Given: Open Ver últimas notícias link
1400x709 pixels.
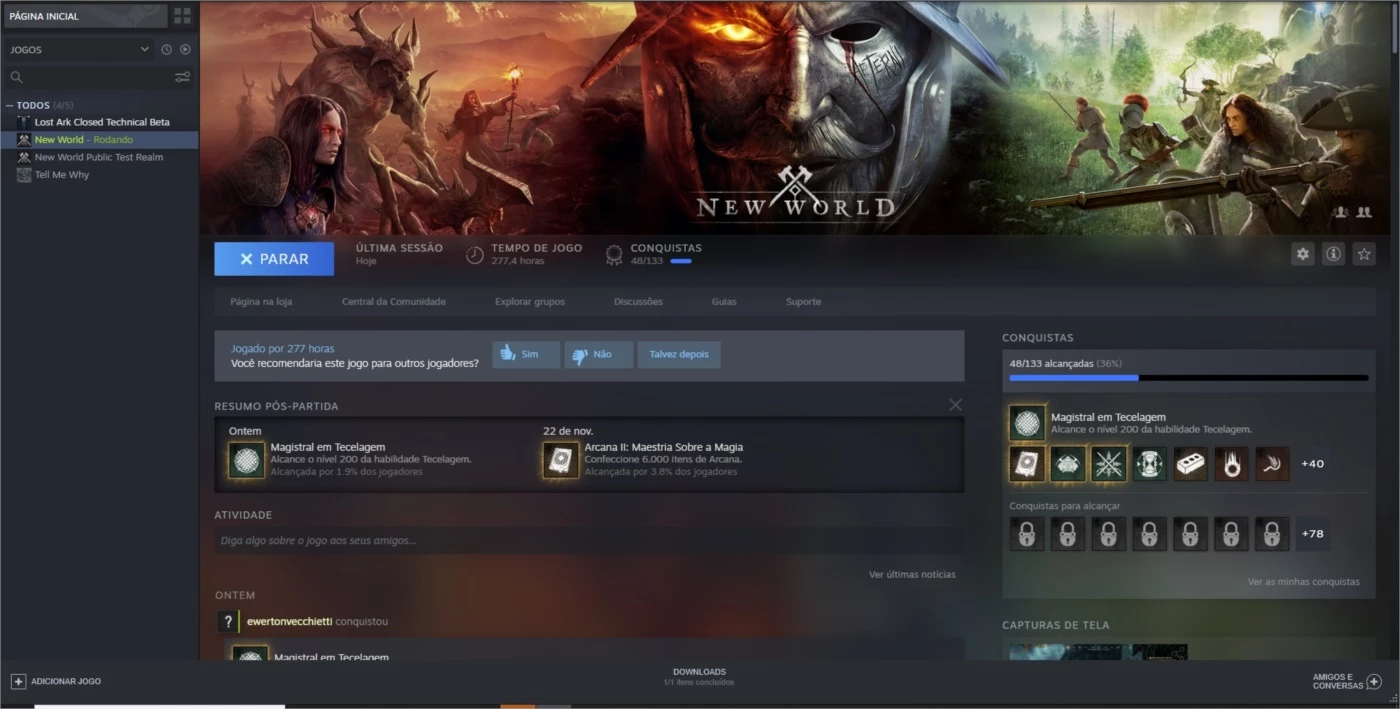Looking at the screenshot, I should pyautogui.click(x=912, y=574).
